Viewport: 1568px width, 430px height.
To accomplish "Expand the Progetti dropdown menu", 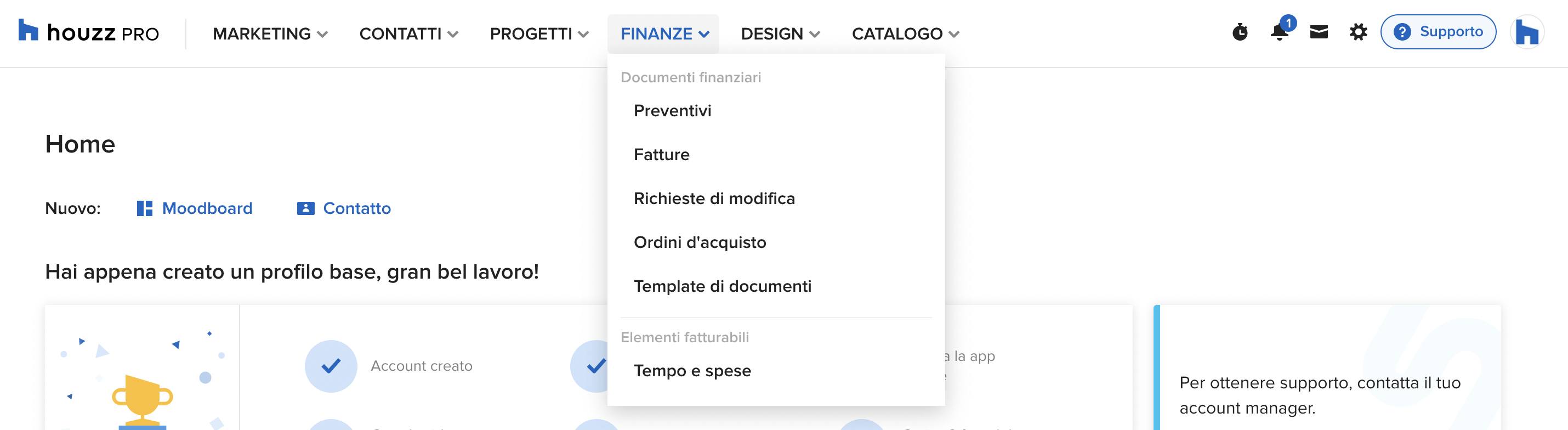I will click(x=539, y=33).
